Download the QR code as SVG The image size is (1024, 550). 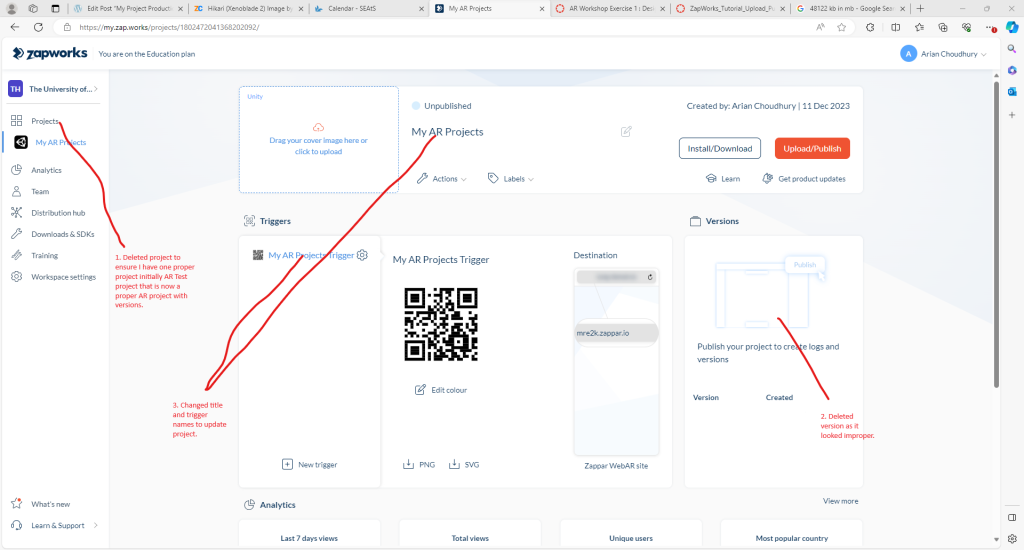(465, 464)
